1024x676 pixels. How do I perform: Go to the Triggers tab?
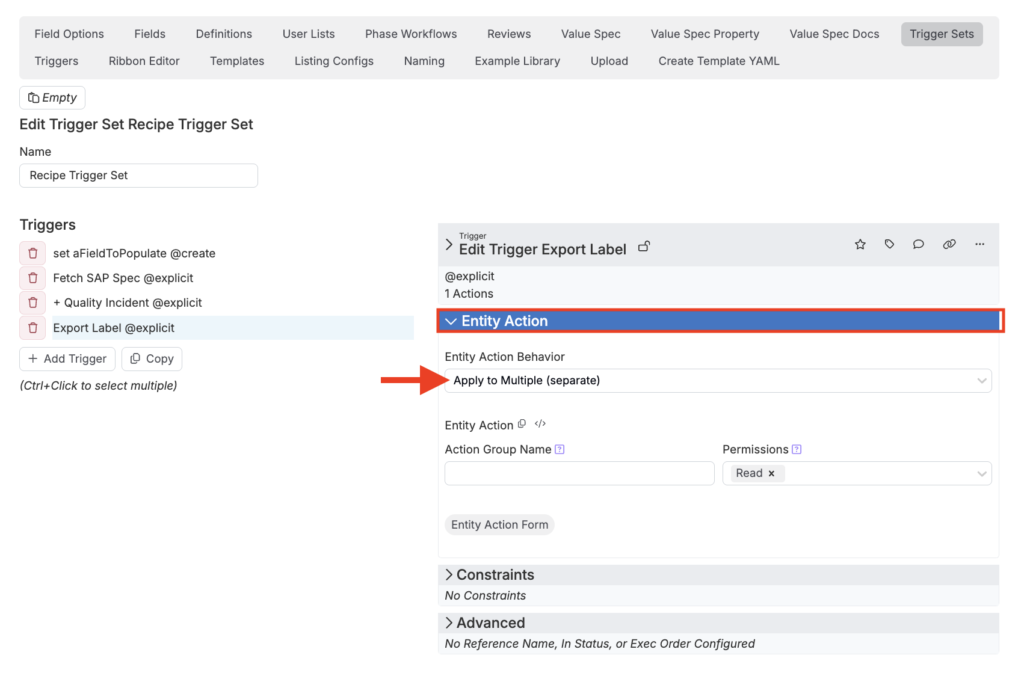56,61
